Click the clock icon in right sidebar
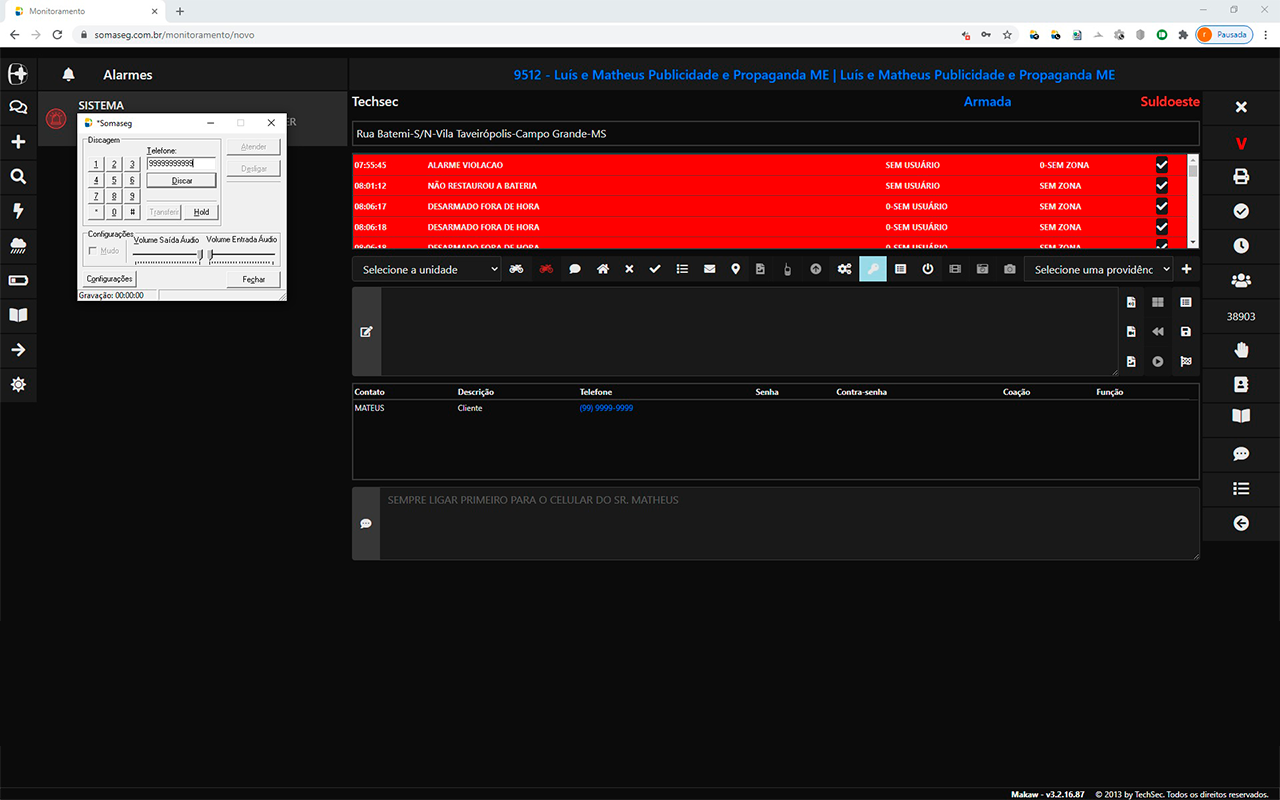 (1241, 246)
